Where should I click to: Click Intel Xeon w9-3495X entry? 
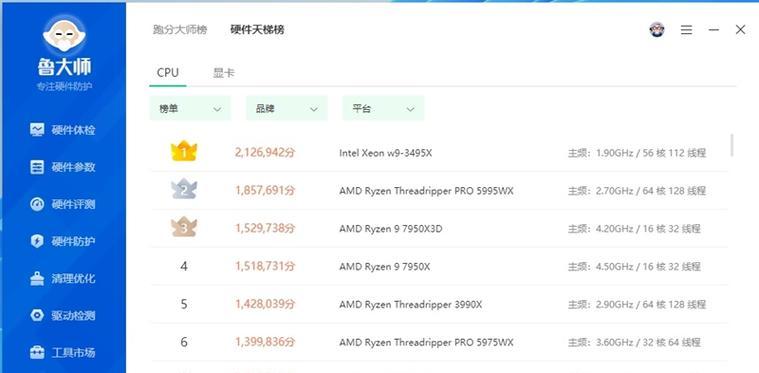click(385, 153)
